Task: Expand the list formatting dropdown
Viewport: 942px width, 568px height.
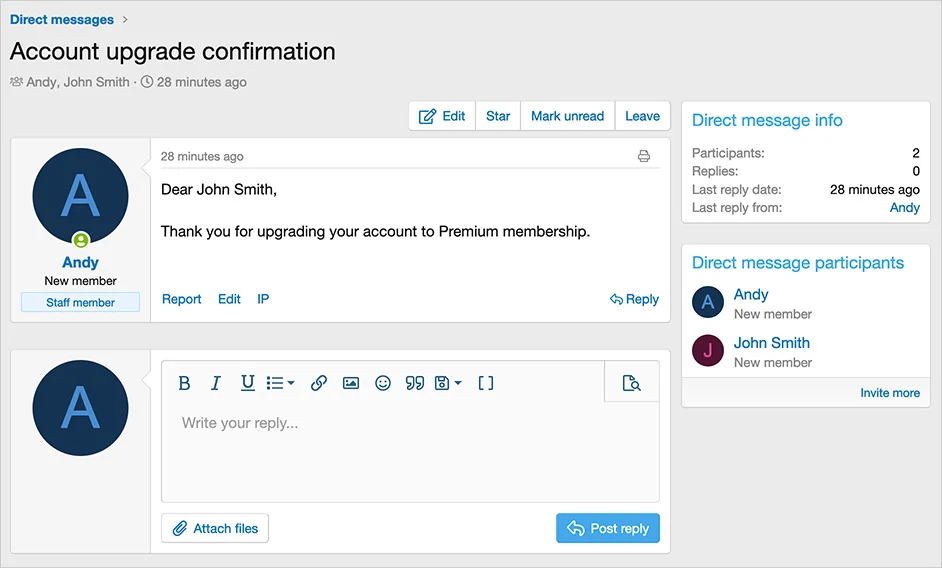Action: click(280, 383)
